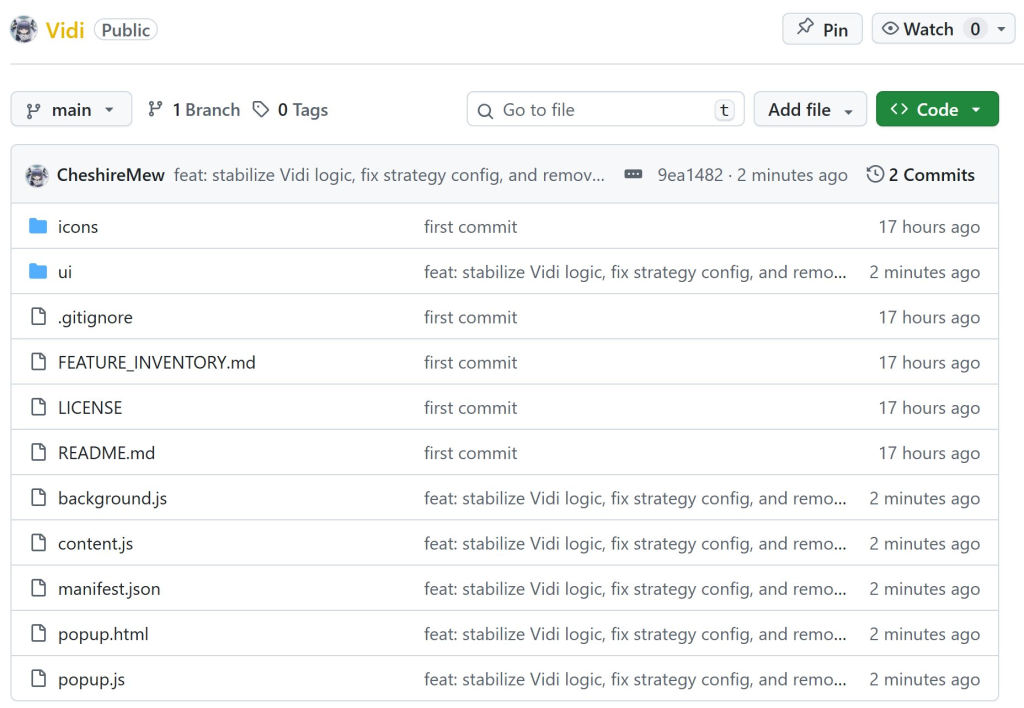Open the background.js file
The width and height of the screenshot is (1024, 708).
click(x=112, y=498)
